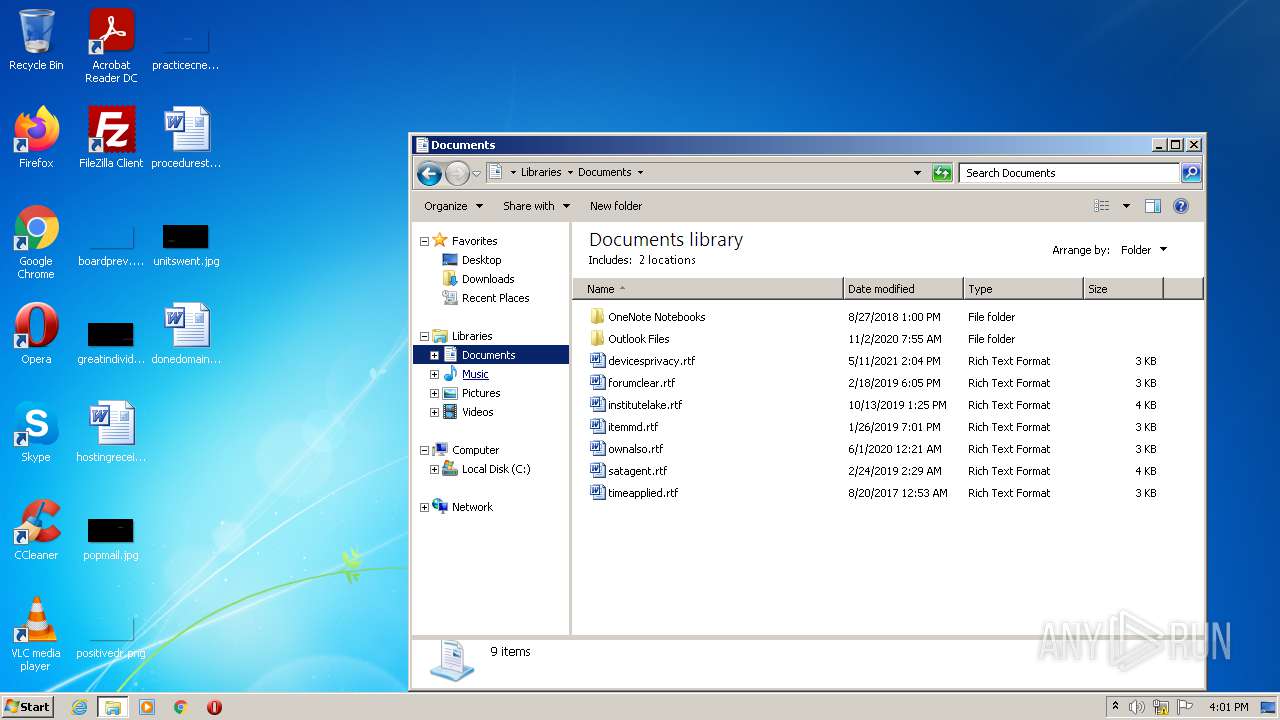Open the view options dropdown arrow

click(1126, 206)
